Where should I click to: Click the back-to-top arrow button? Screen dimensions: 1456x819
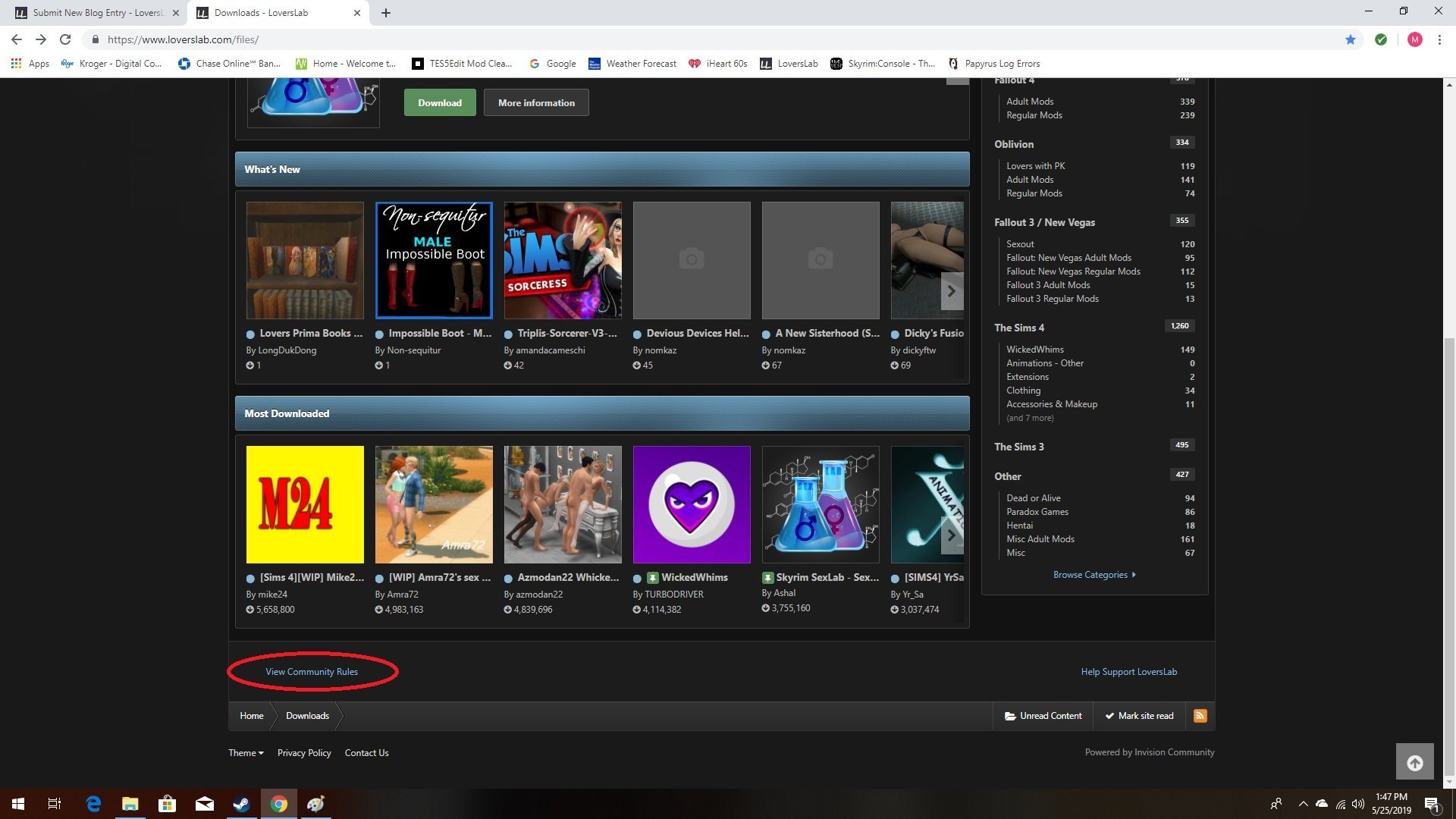[1415, 762]
